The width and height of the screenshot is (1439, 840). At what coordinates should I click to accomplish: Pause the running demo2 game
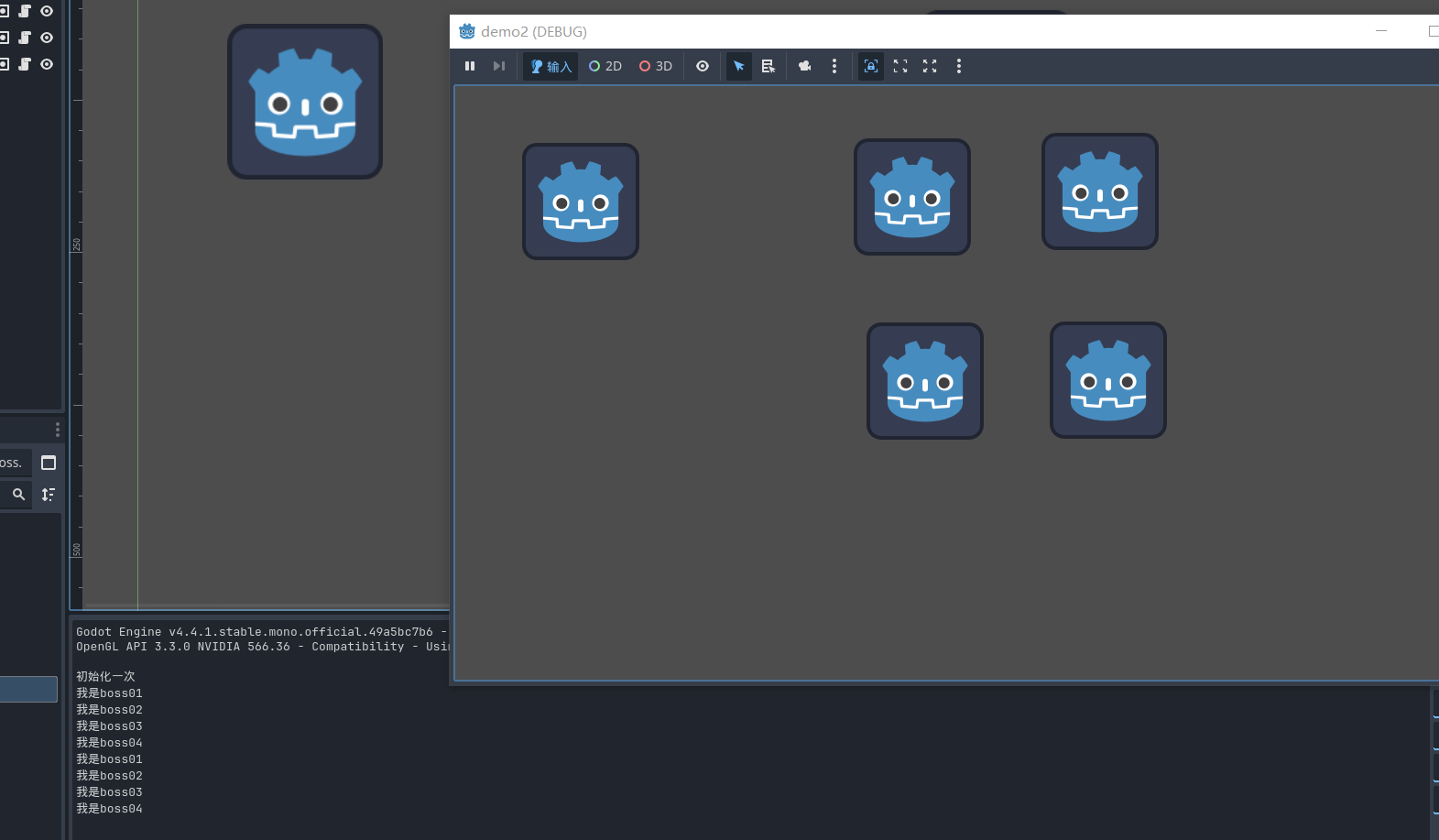point(470,66)
